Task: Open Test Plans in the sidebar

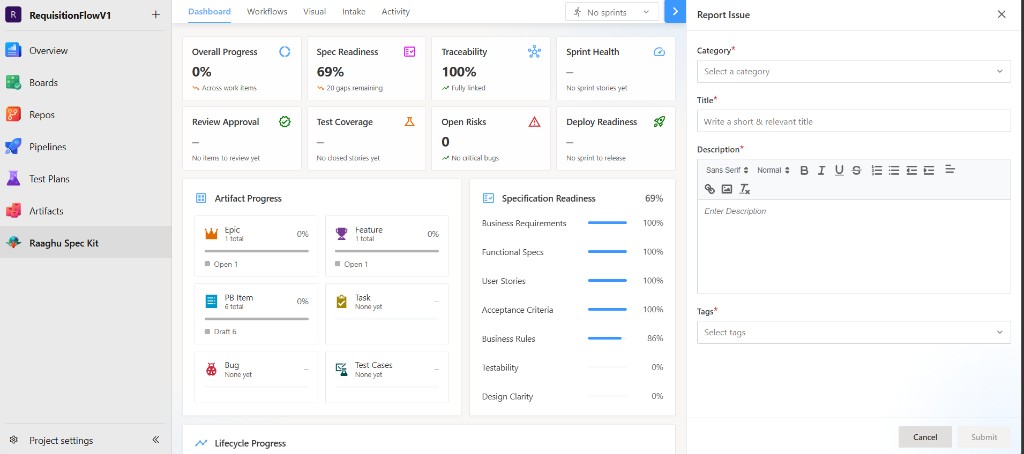Action: coord(86,178)
